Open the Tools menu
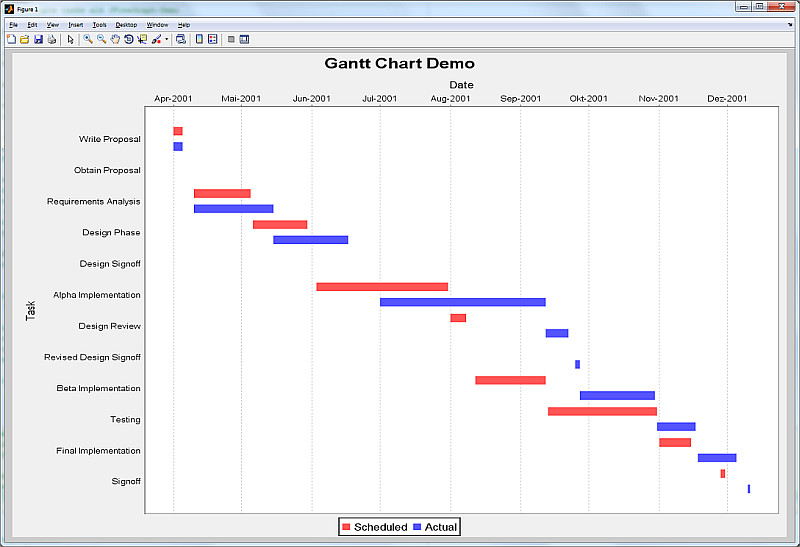The height and width of the screenshot is (547, 800). [x=99, y=24]
